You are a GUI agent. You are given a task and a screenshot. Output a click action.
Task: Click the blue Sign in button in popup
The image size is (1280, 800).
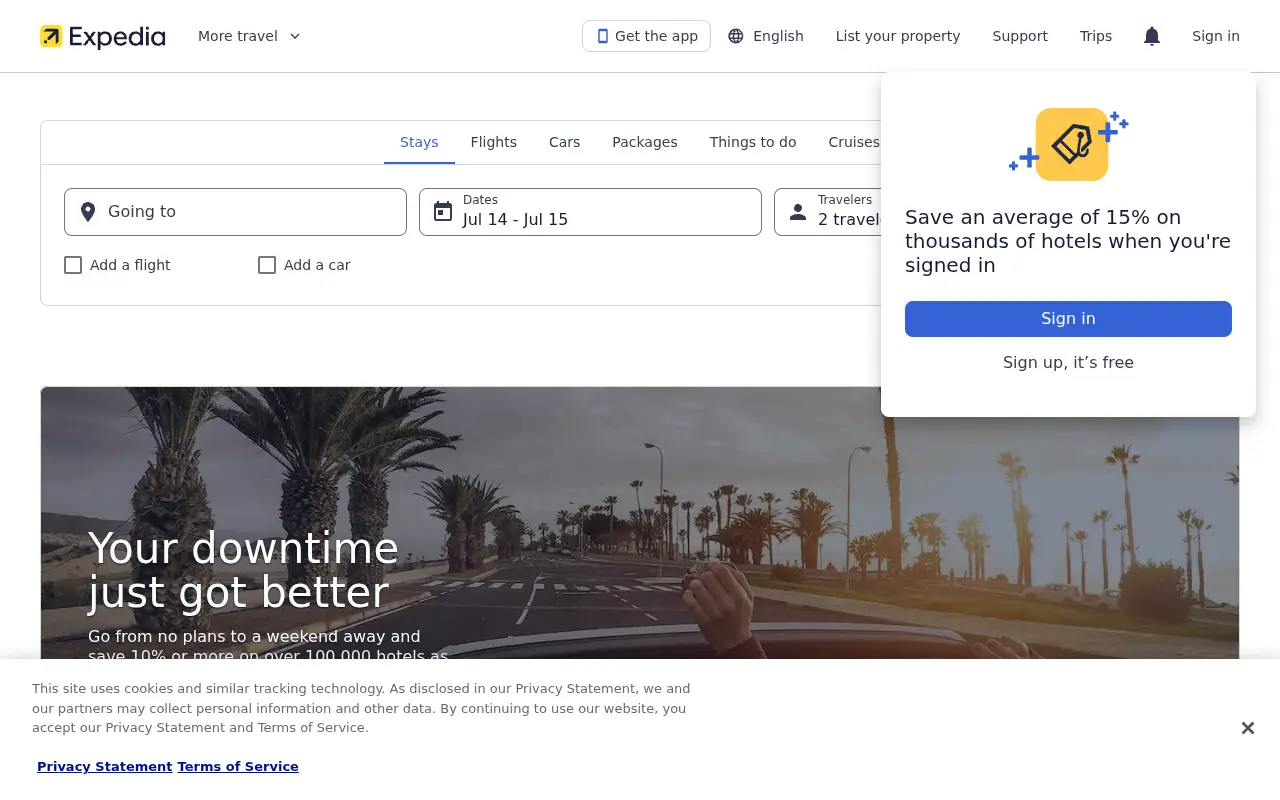(x=1068, y=319)
